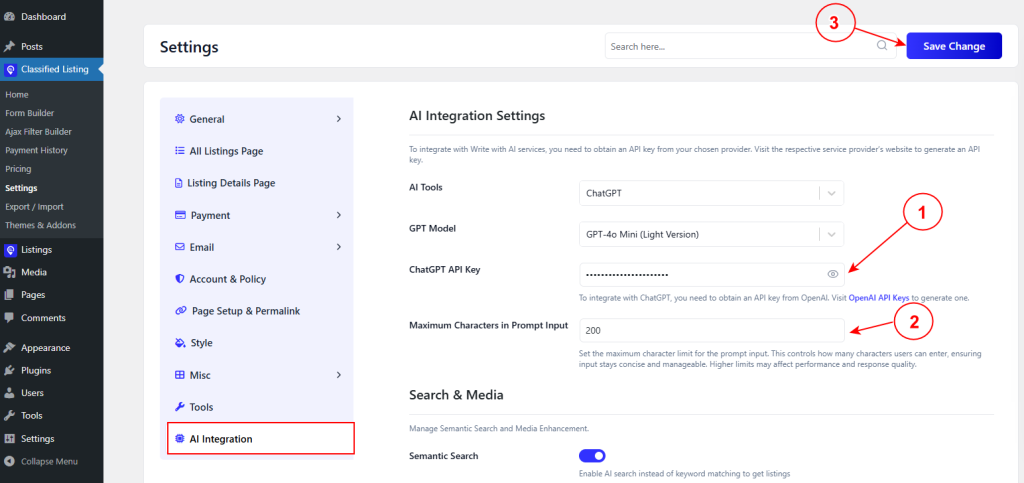Click the Tools wrench icon in WordPress sidebar
The height and width of the screenshot is (483, 1024).
9,416
